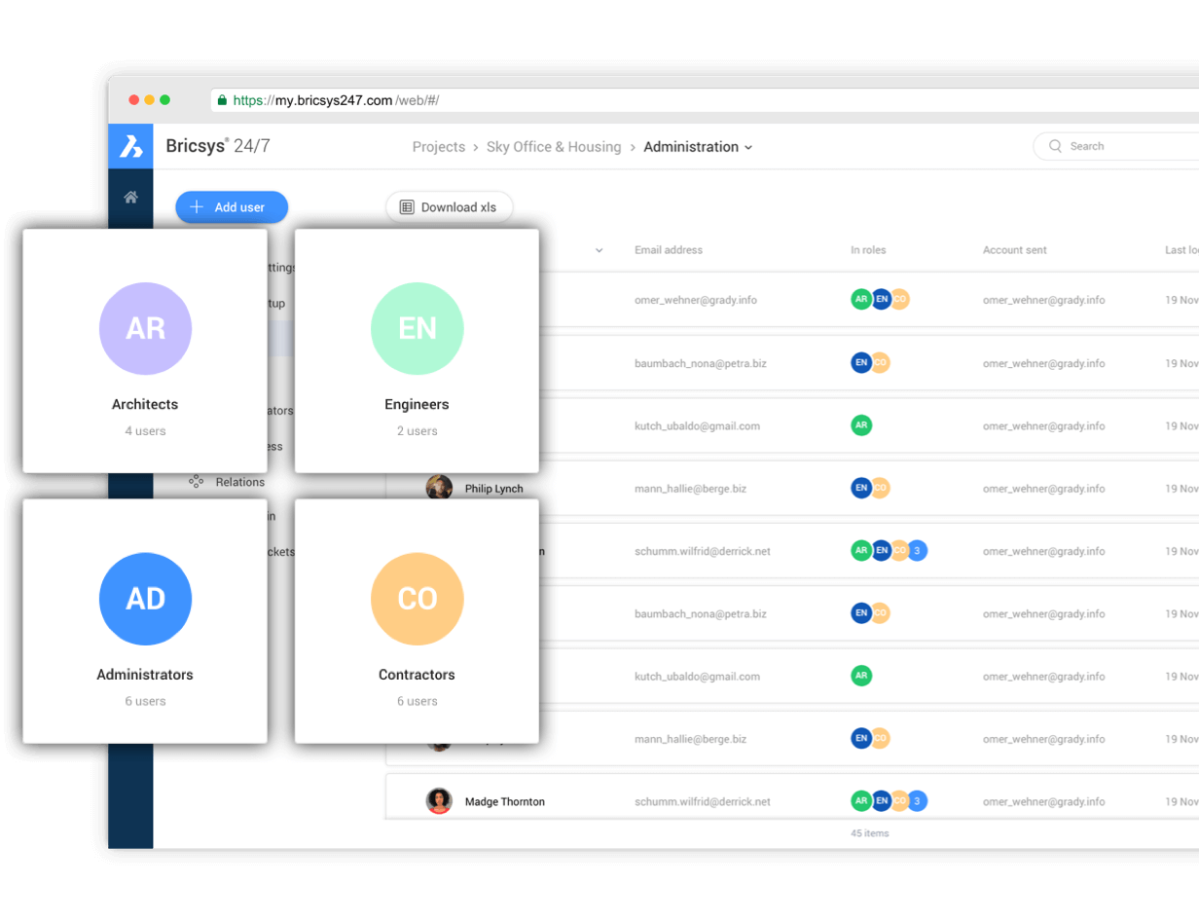Click the AR avatar on Architects card

pos(145,329)
